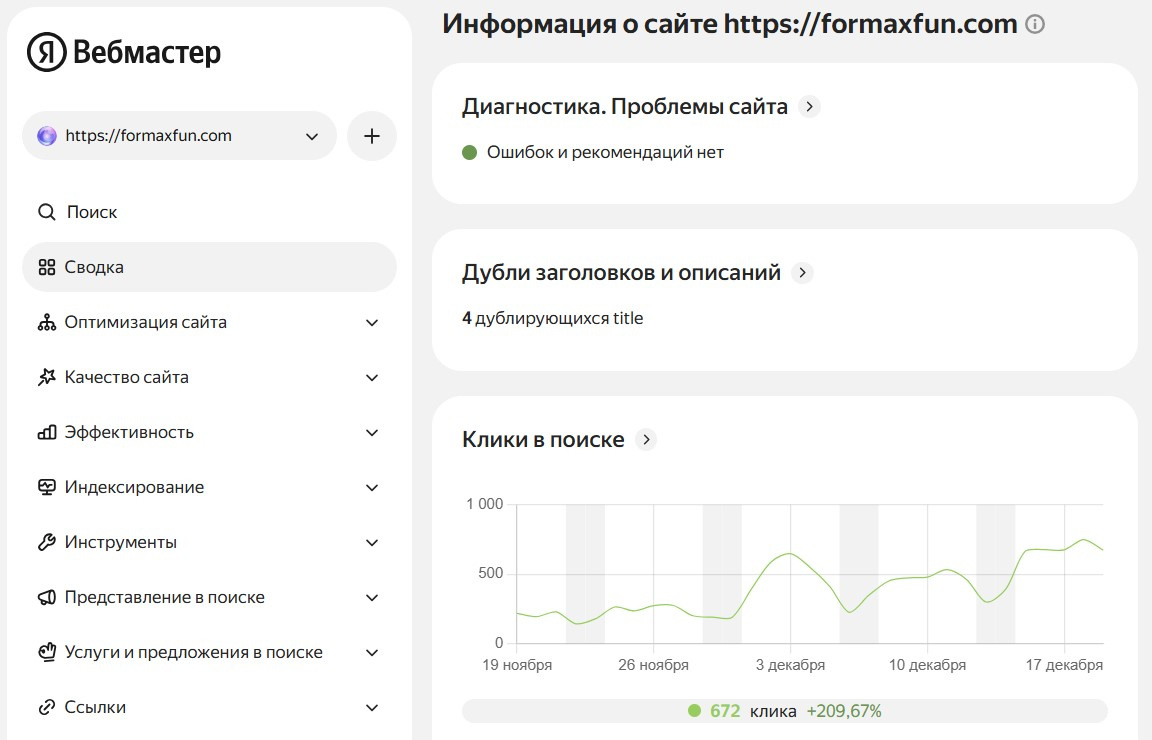Expand Оптимизация сайта section chevron
This screenshot has height=740, width=1152.
(x=372, y=323)
